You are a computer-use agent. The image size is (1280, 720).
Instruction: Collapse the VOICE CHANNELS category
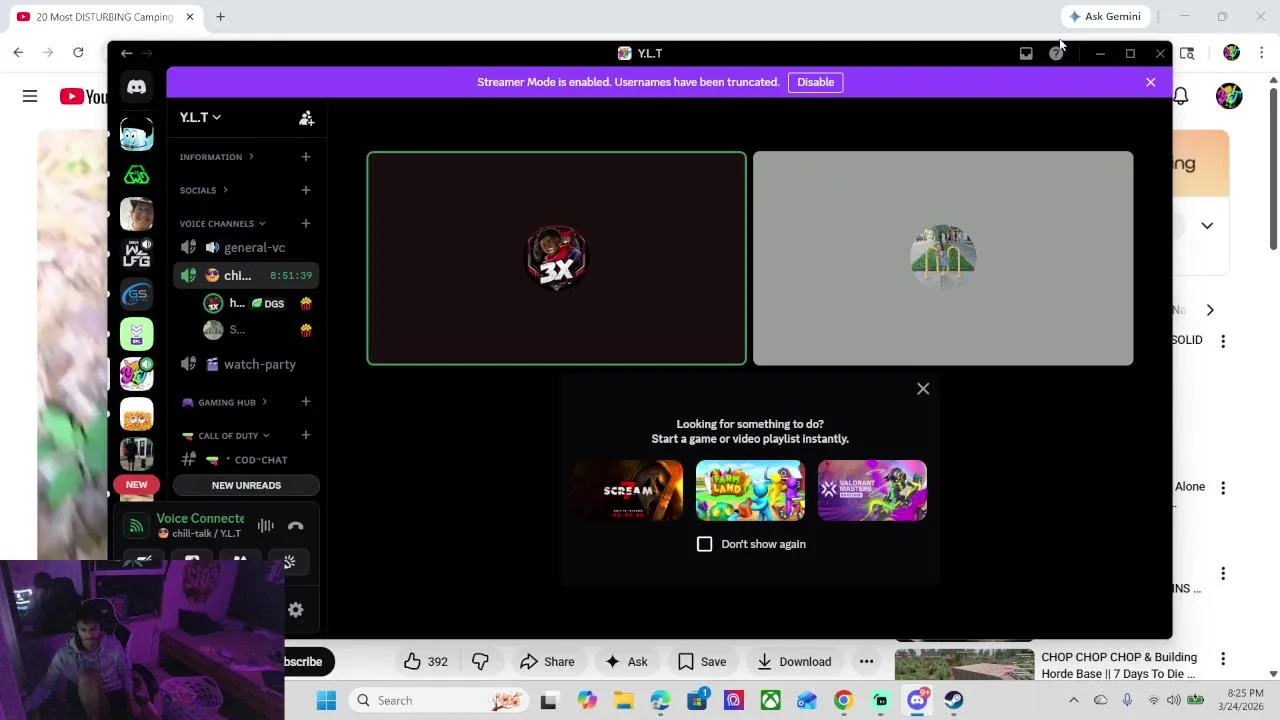coord(223,224)
